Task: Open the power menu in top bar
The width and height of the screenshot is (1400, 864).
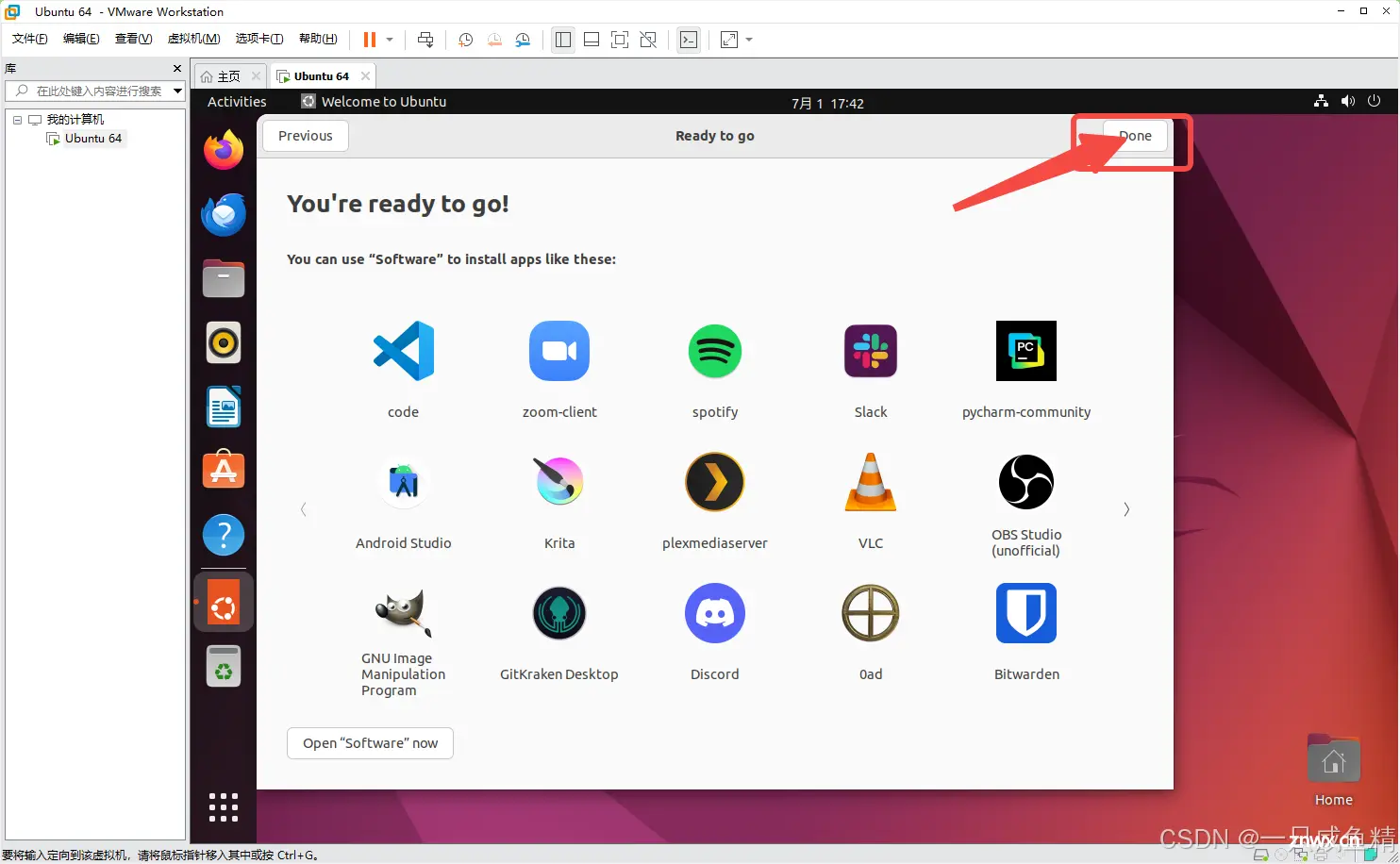Action: (1374, 101)
